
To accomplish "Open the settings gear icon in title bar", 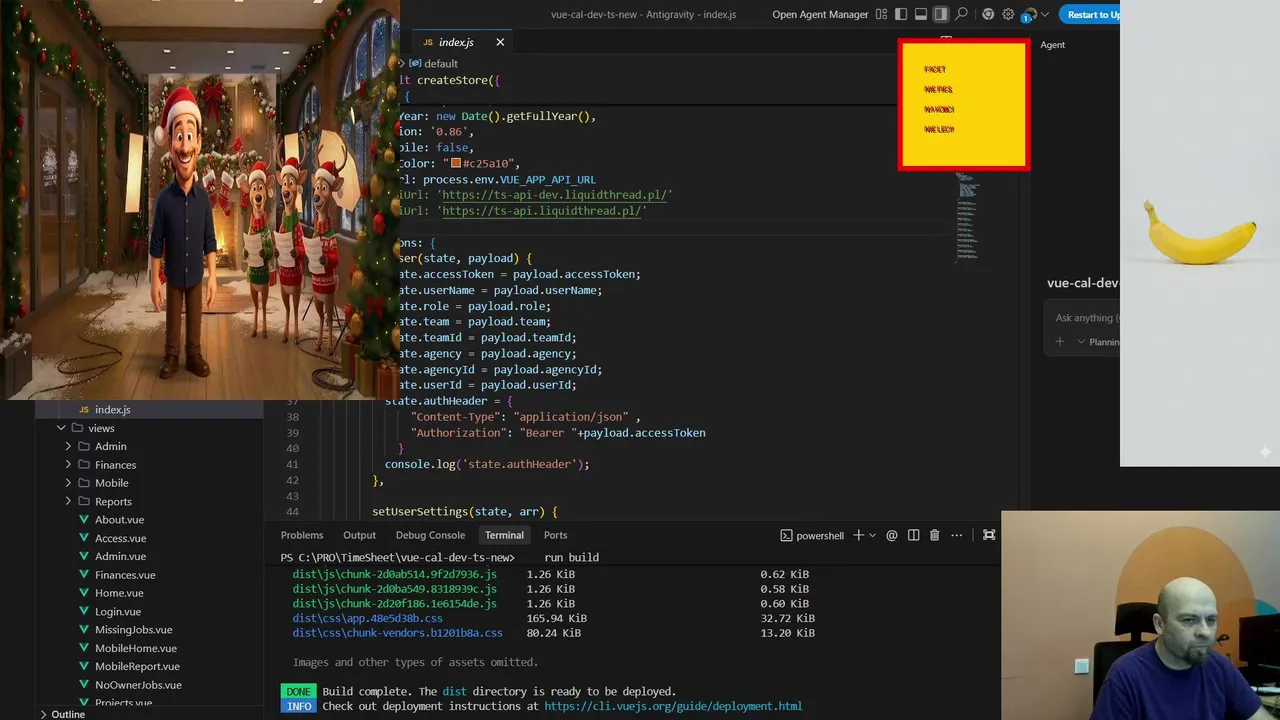I will pos(1008,14).
